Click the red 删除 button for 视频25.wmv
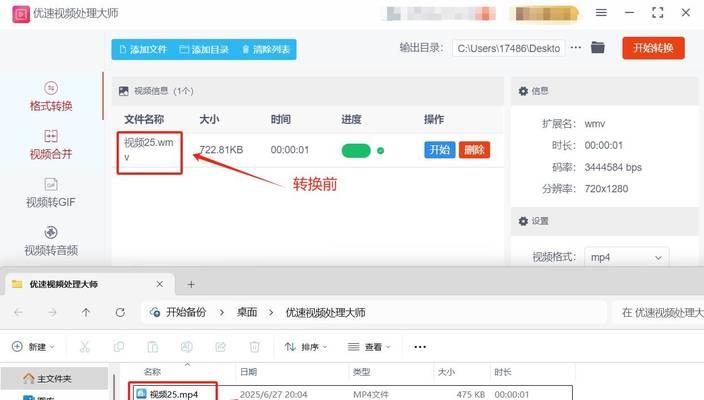The height and width of the screenshot is (400, 704). click(x=474, y=150)
